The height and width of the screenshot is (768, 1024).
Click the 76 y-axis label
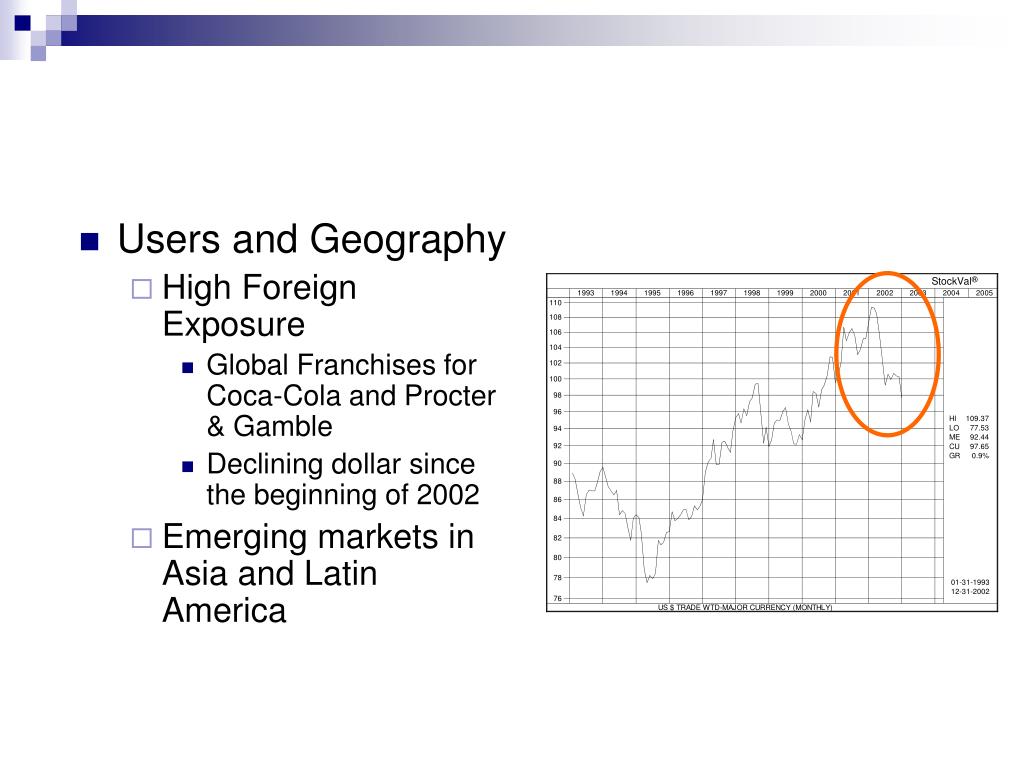557,598
